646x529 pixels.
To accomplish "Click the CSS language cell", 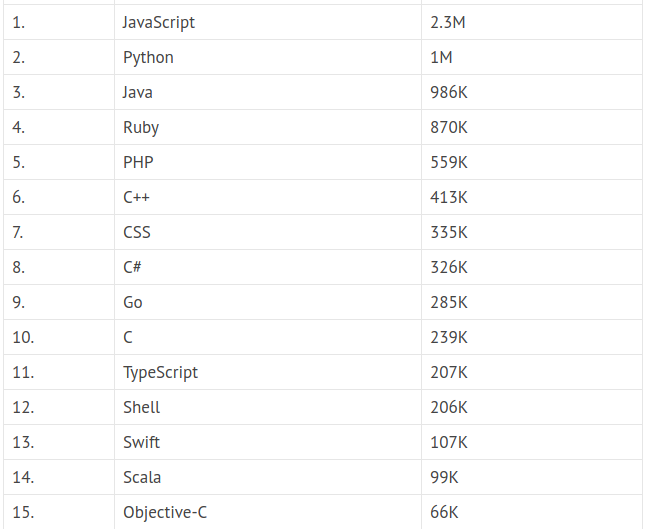I will [x=137, y=232].
